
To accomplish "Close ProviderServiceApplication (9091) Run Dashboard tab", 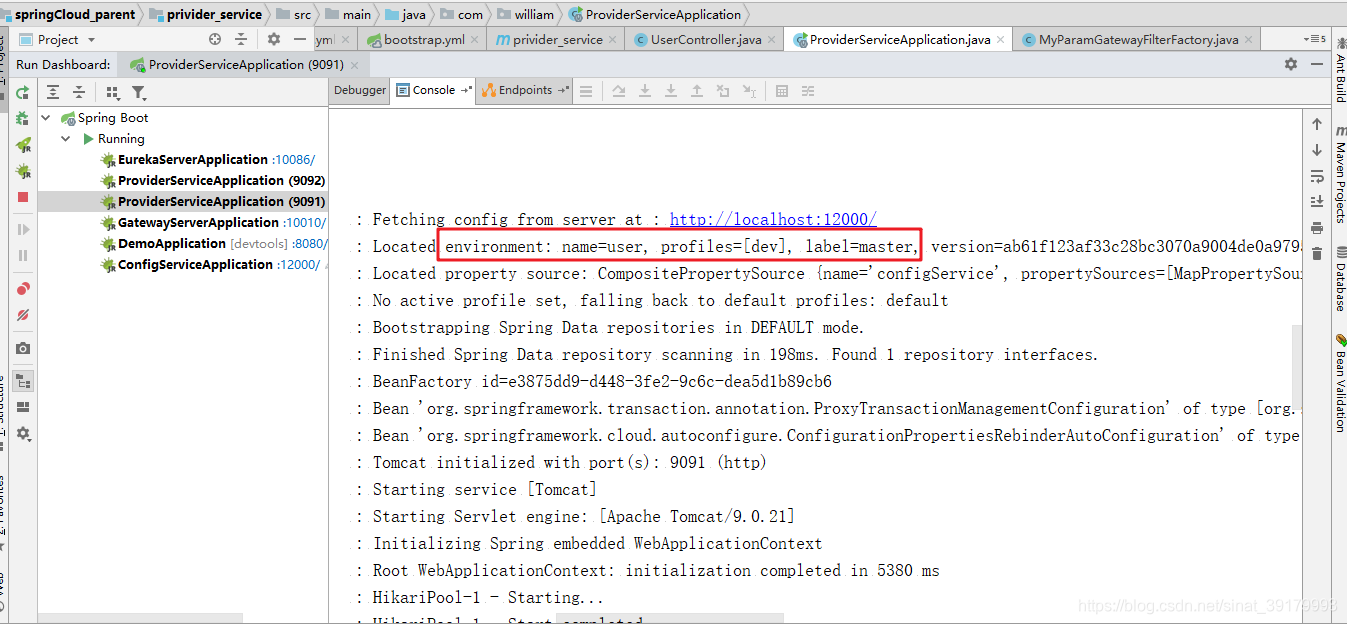I will coord(354,64).
